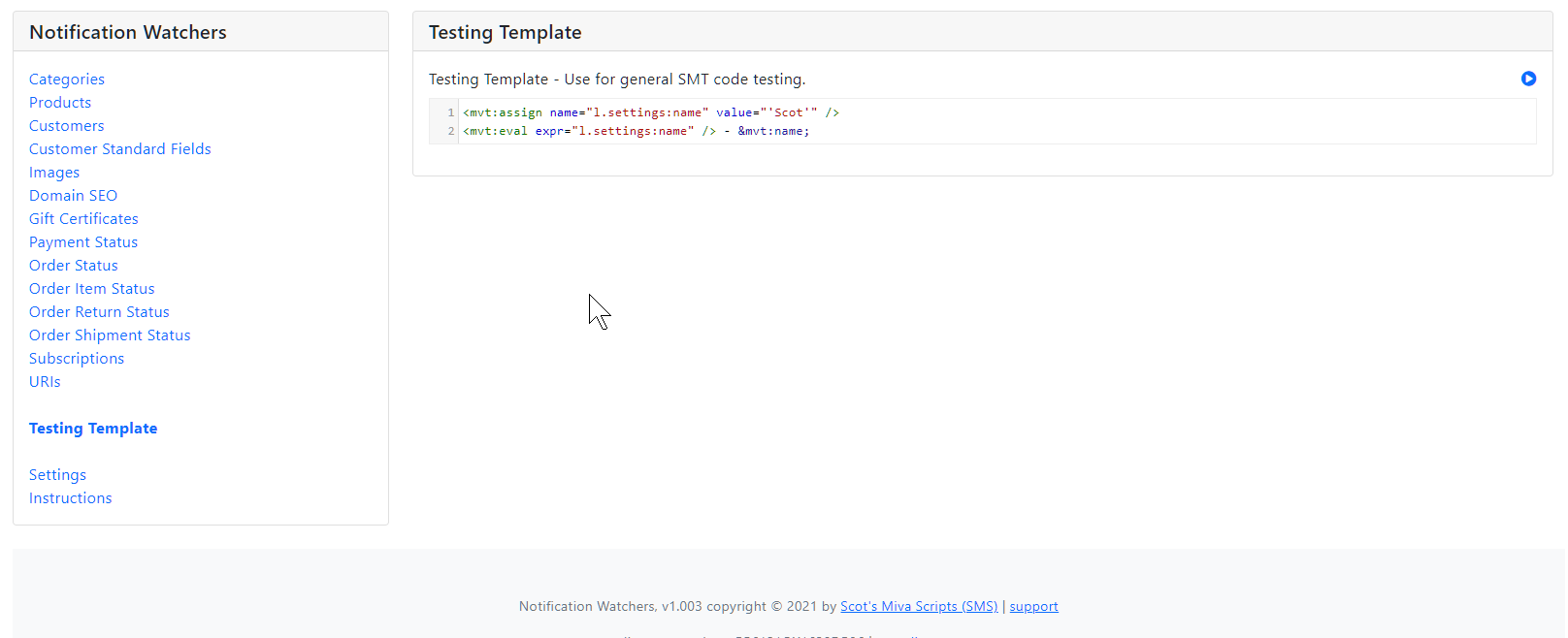Select Gift Certificates link
1568x638 pixels.
pos(83,219)
